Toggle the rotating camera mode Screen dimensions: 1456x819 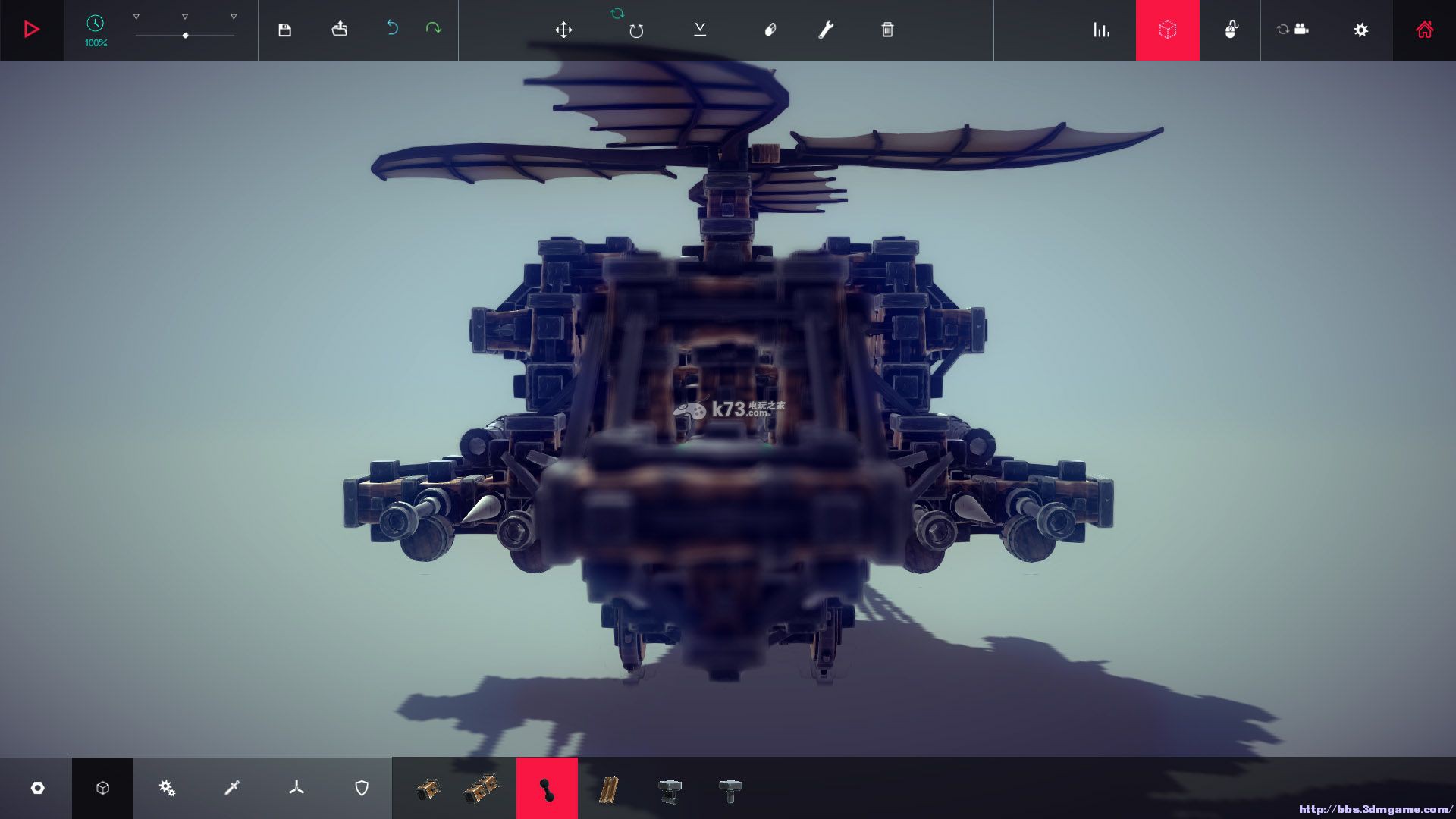[1292, 30]
